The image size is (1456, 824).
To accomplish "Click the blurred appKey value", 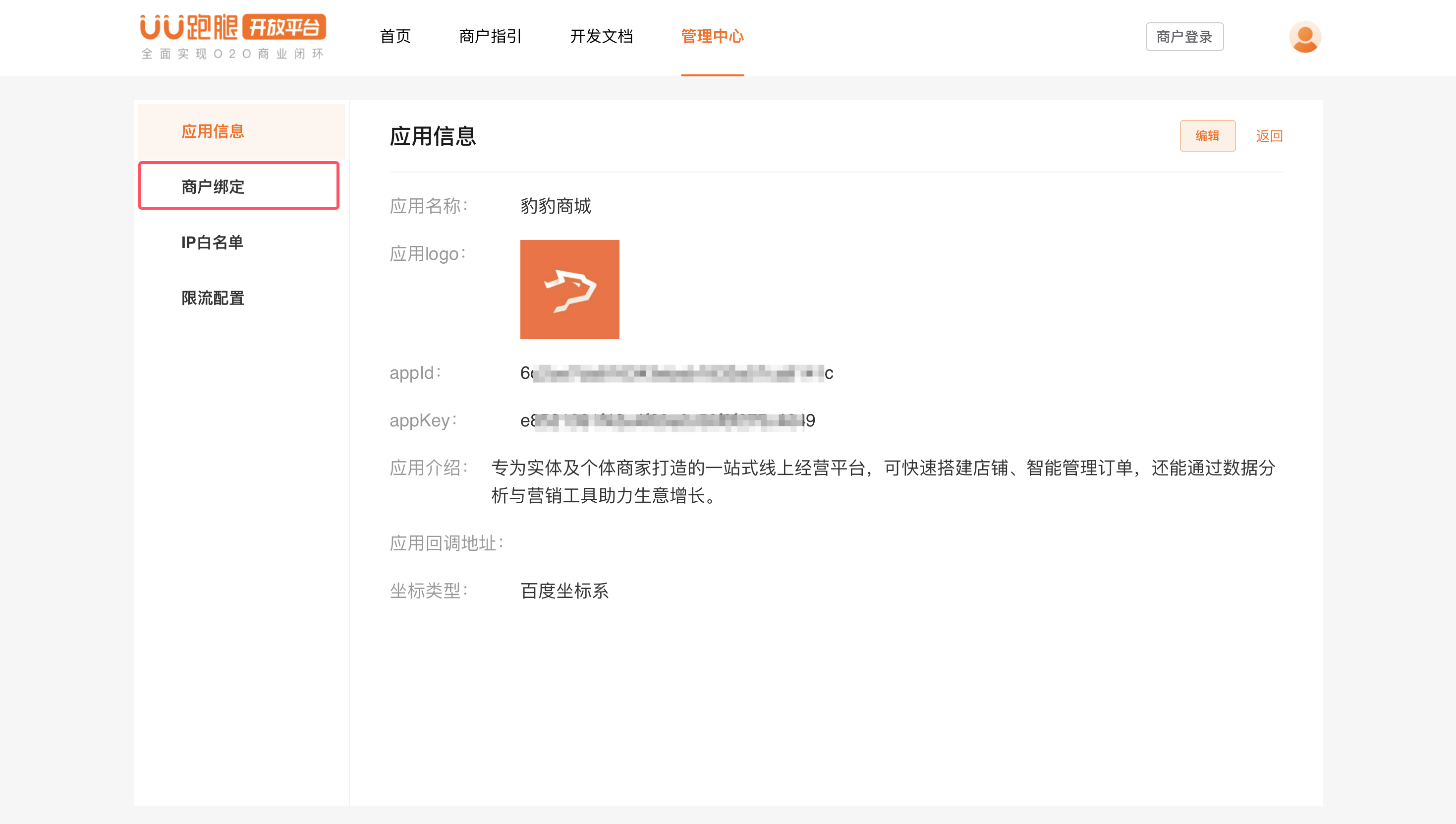I will (667, 420).
